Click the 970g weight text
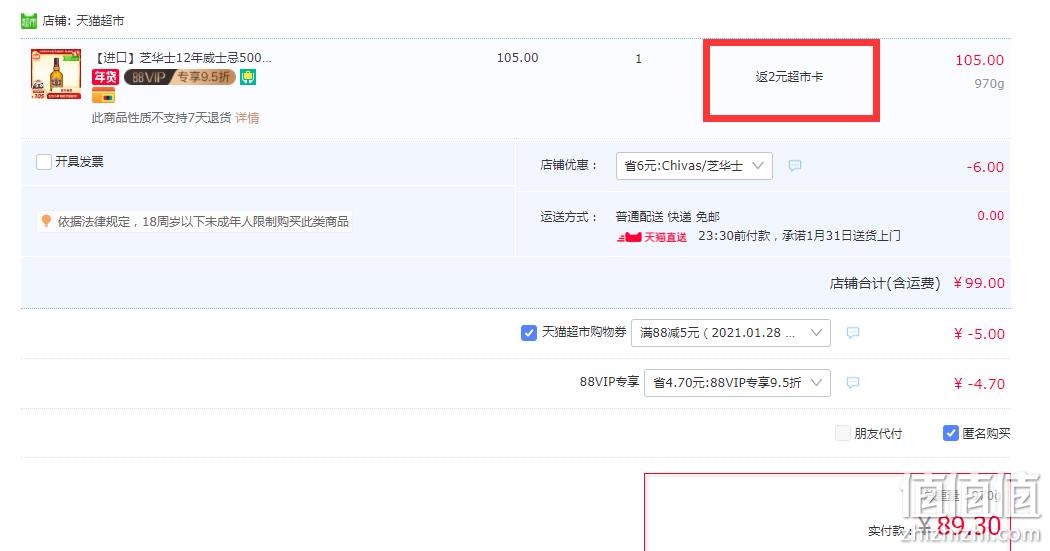Screen dimensions: 1050x551 [989, 84]
